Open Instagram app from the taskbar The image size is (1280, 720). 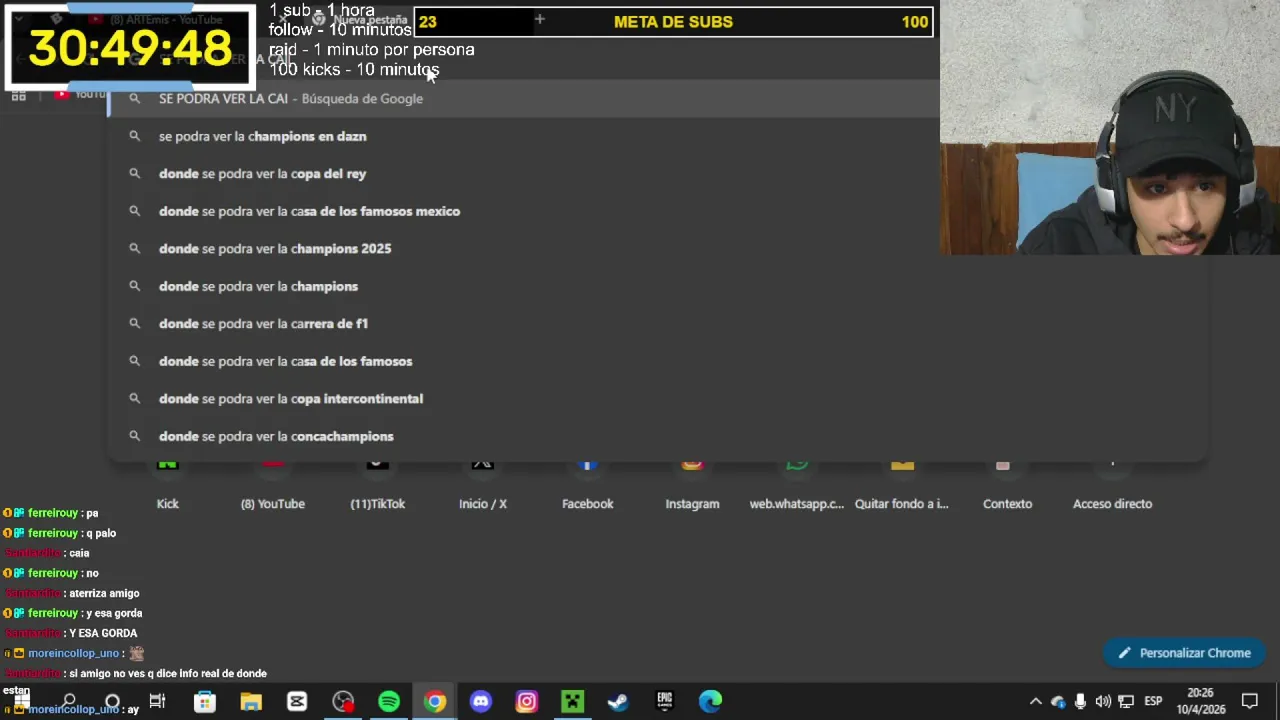coord(527,701)
